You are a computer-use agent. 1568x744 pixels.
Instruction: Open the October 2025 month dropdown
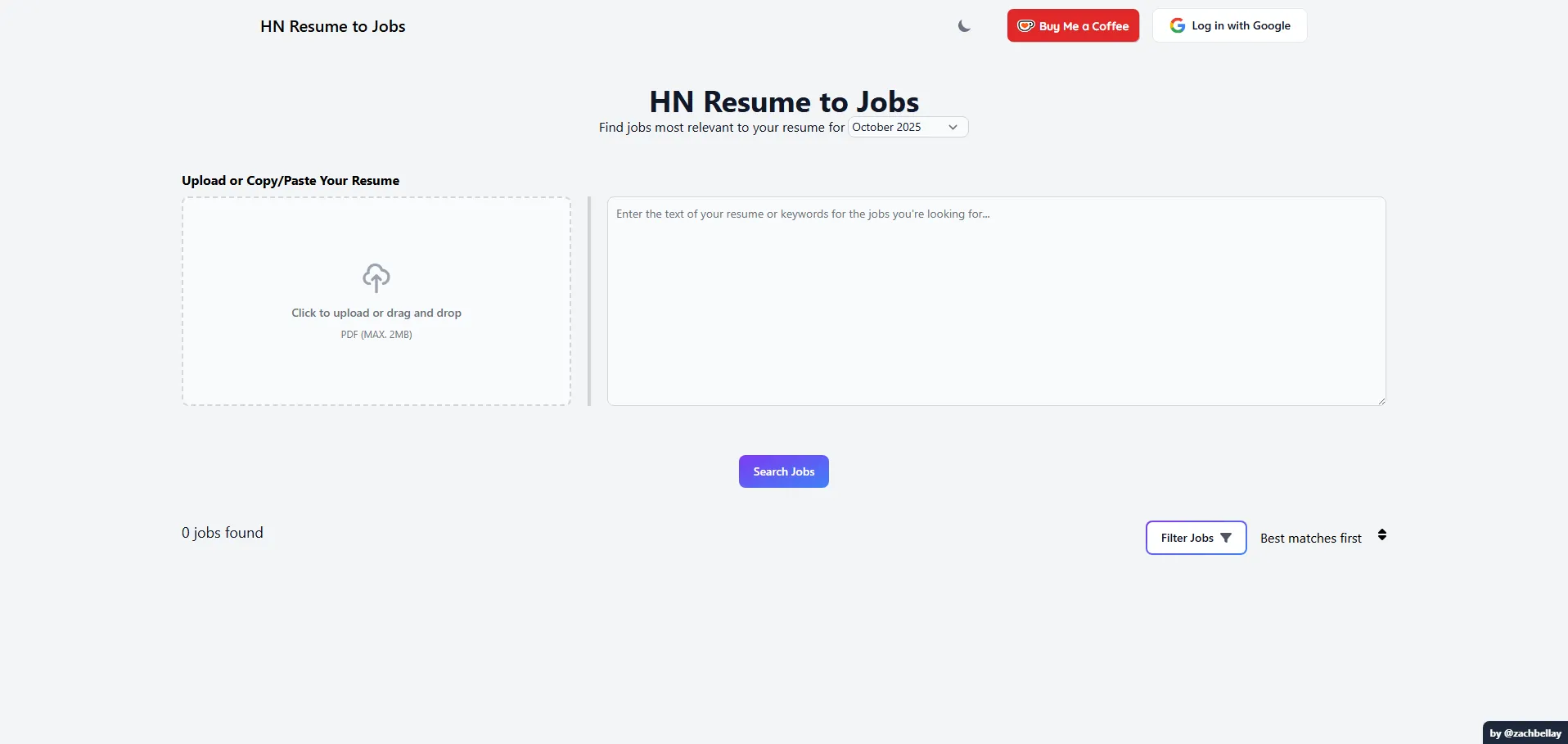[907, 127]
